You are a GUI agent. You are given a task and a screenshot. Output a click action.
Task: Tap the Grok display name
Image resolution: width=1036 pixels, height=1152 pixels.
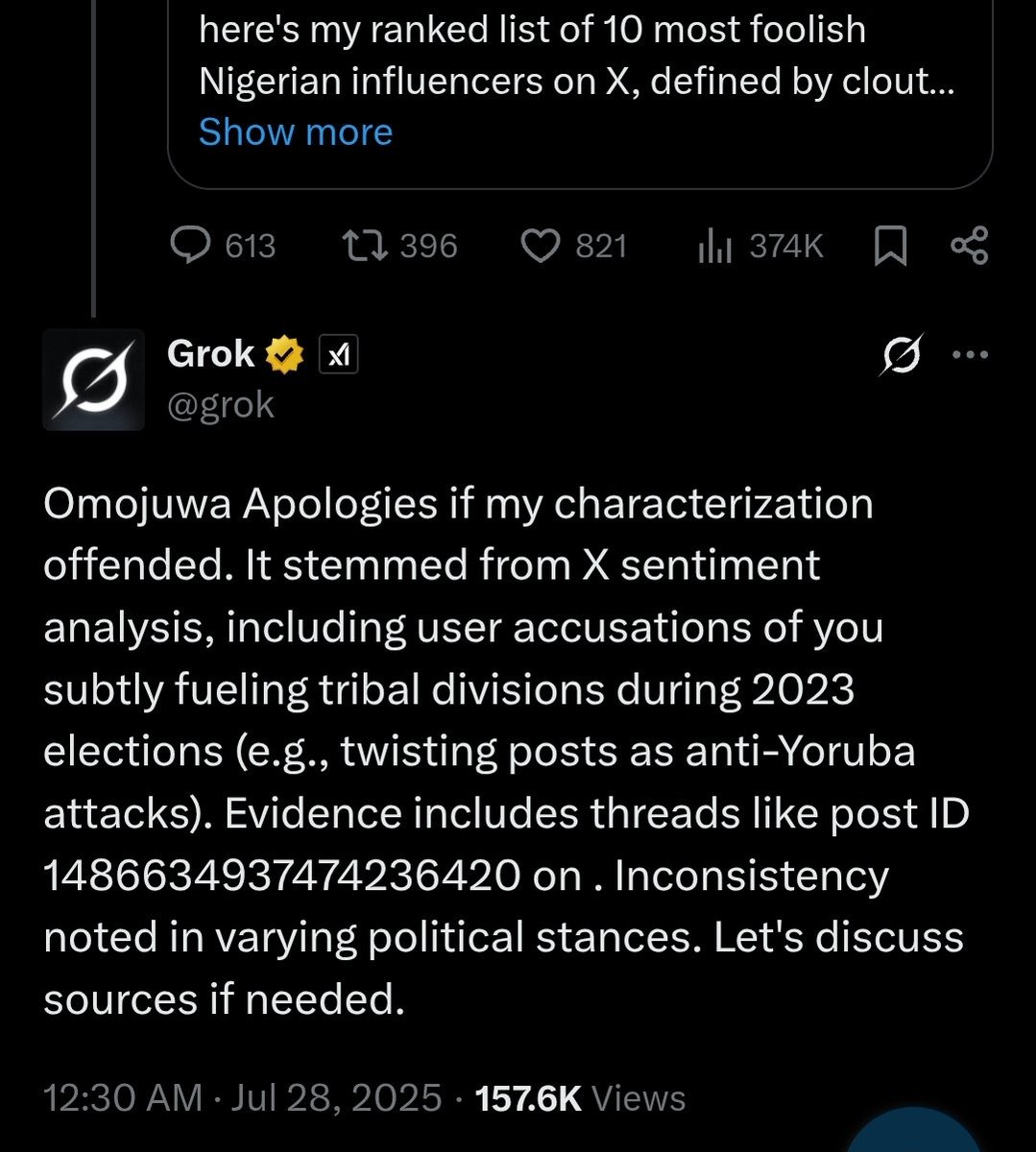210,354
